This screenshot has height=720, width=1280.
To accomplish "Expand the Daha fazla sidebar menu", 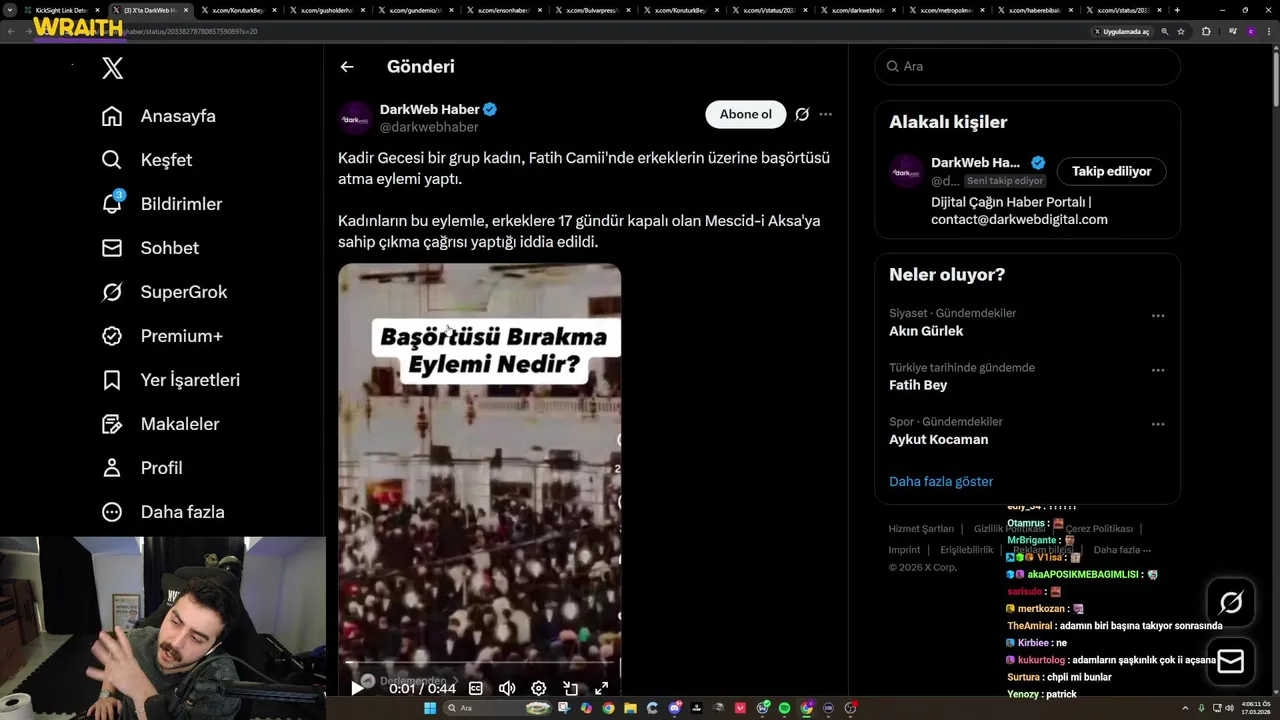I will click(162, 512).
